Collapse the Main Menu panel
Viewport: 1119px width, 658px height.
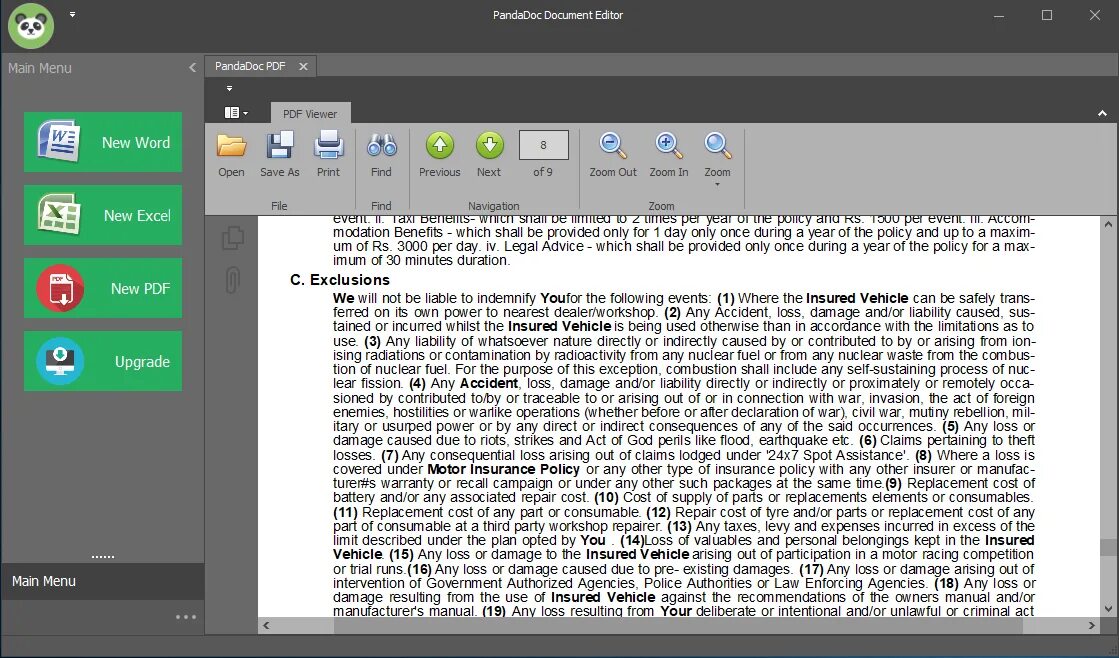[x=192, y=68]
